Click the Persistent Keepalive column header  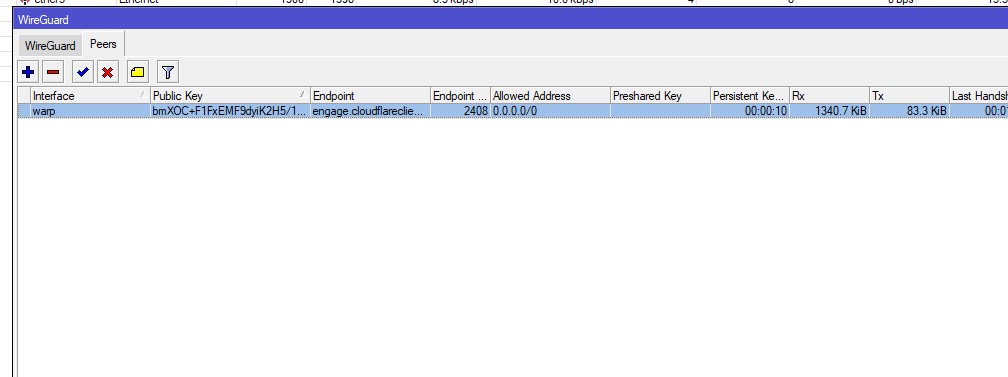750,96
